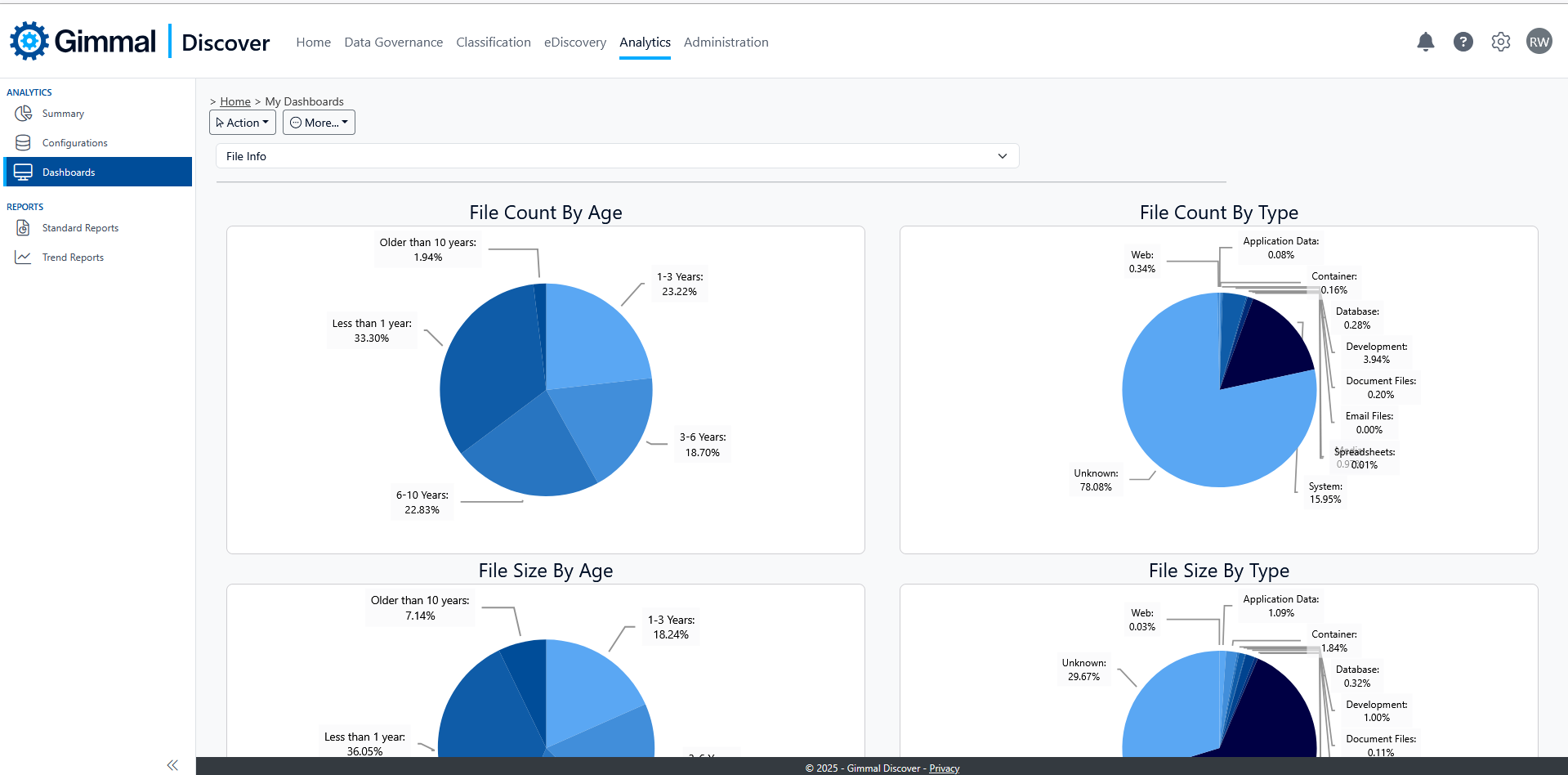This screenshot has width=1568, height=775.
Task: Expand the Action dropdown button
Action: click(x=242, y=123)
